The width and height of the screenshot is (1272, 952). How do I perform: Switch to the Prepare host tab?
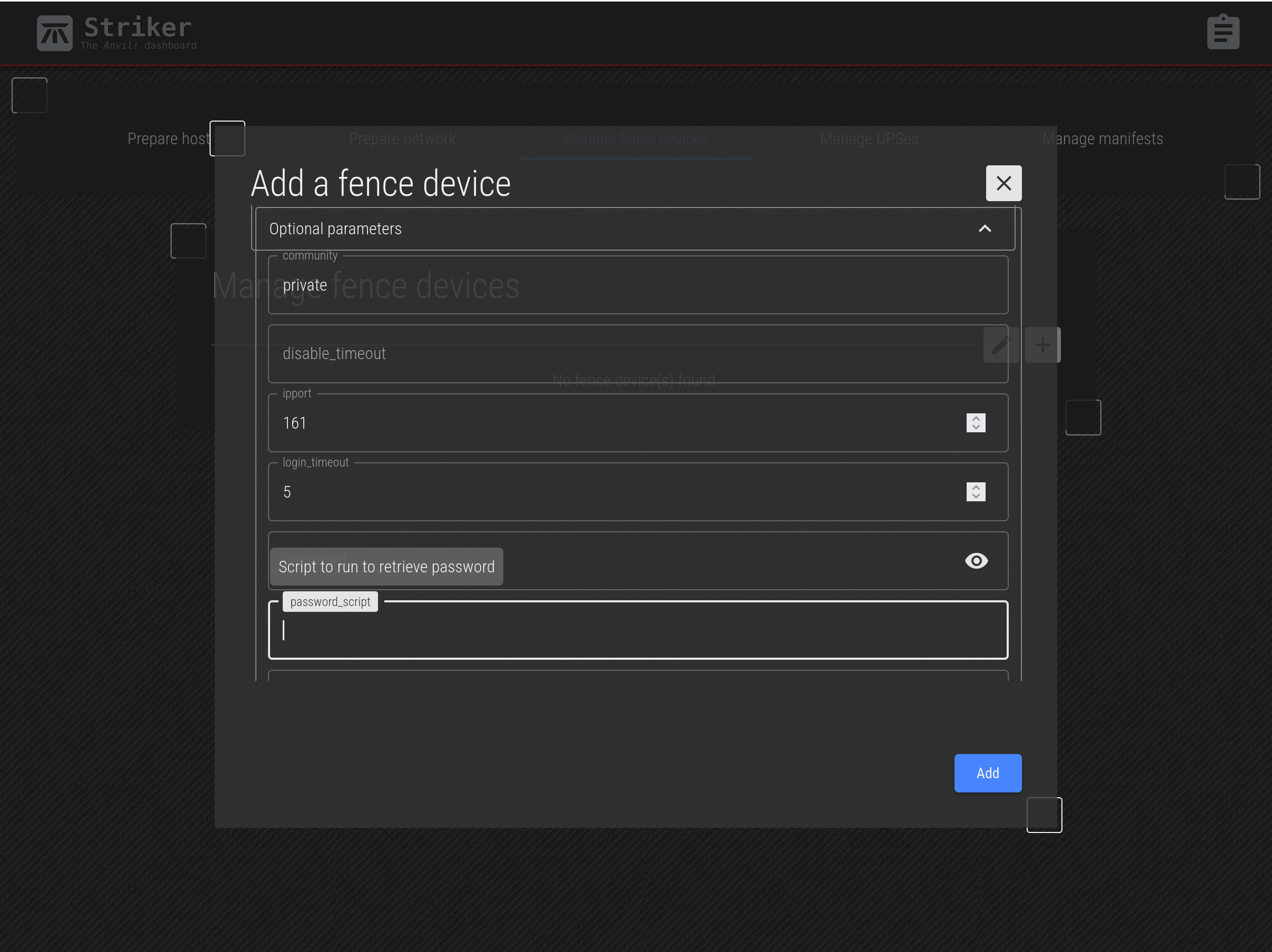pyautogui.click(x=168, y=138)
